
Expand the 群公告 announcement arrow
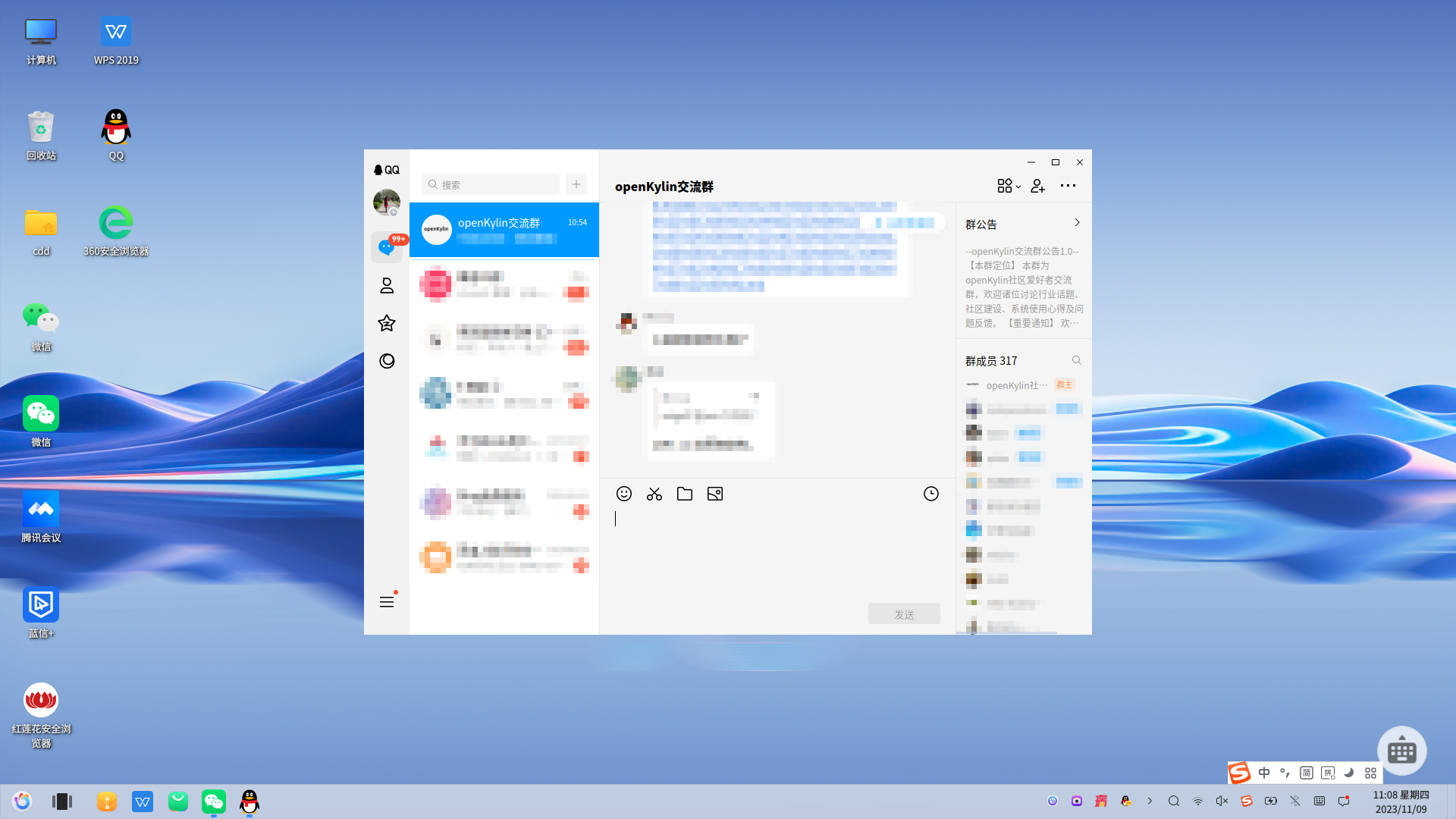tap(1077, 223)
